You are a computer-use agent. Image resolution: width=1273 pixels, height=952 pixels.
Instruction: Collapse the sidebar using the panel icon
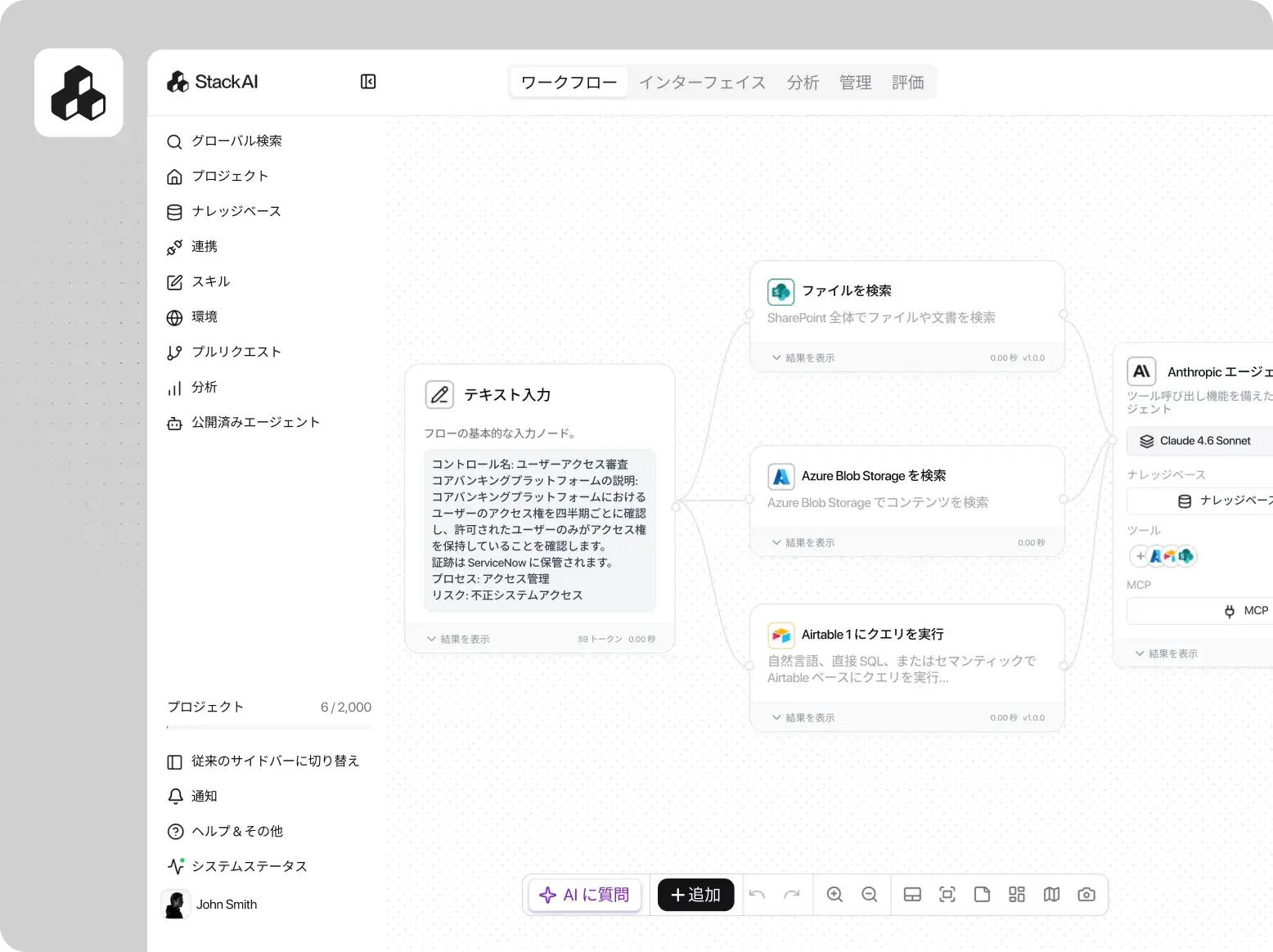[368, 82]
